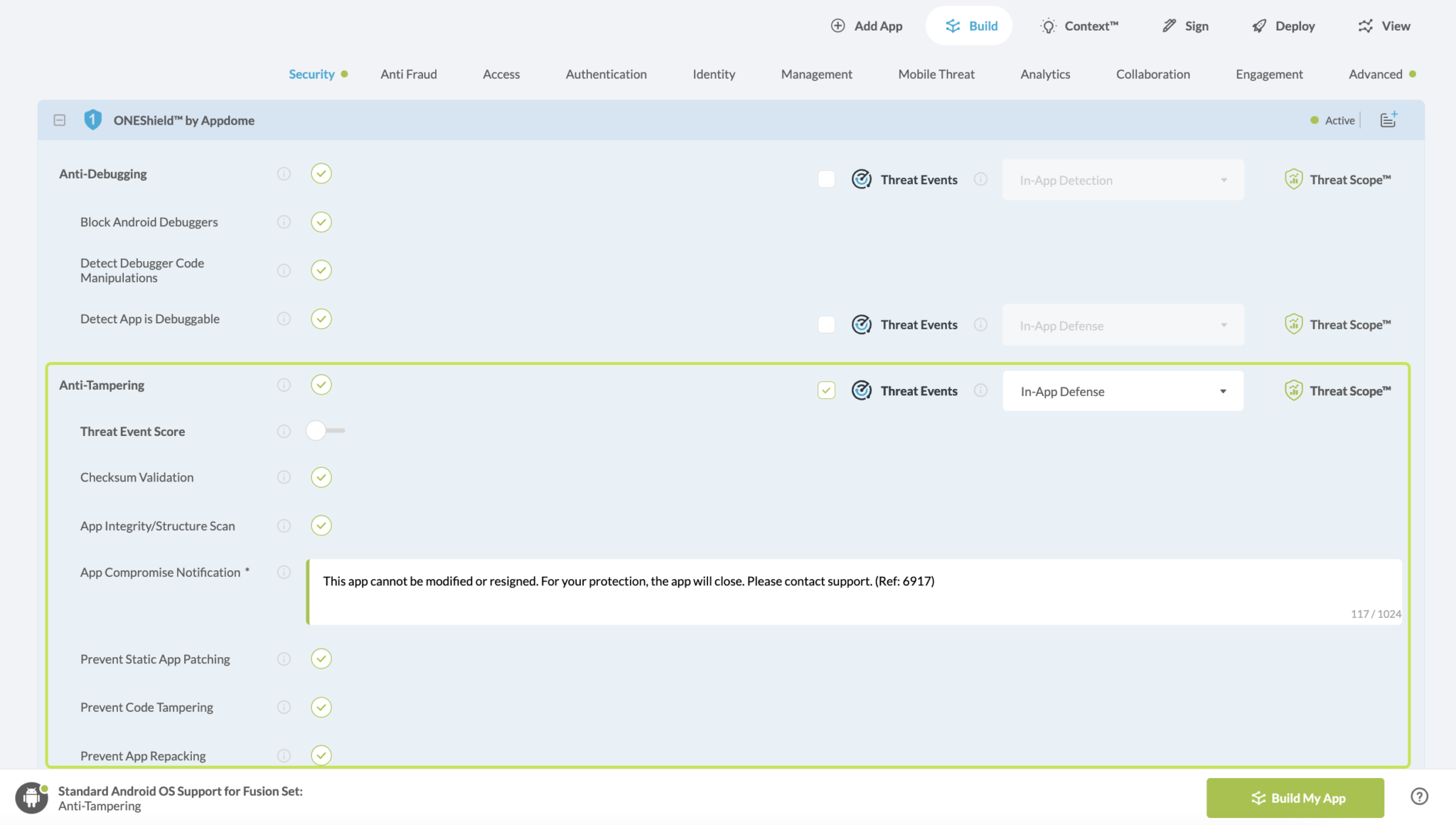Click the Anti-Tampering Threat Scope shield icon
Image resolution: width=1456 pixels, height=825 pixels.
(x=1293, y=390)
